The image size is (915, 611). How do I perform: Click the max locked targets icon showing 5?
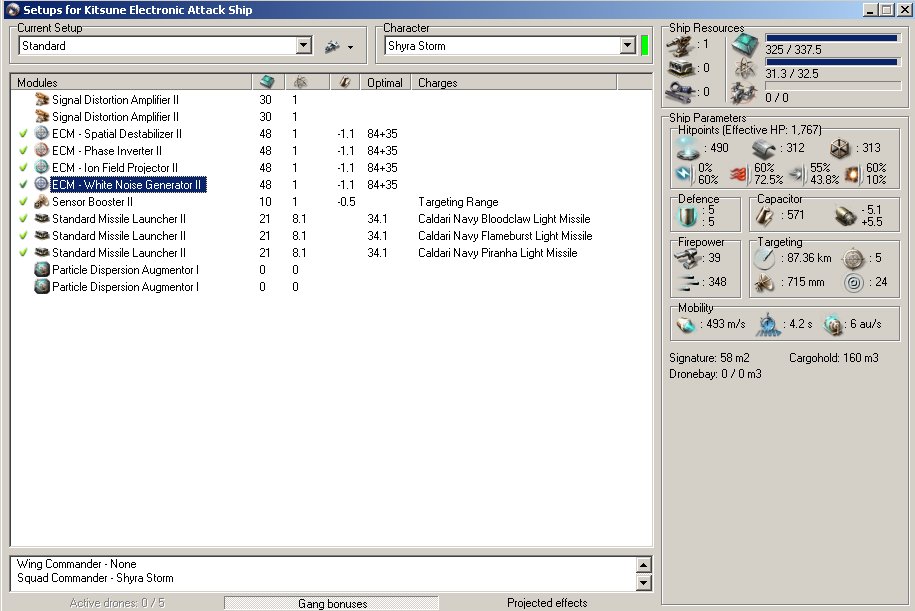[x=853, y=259]
